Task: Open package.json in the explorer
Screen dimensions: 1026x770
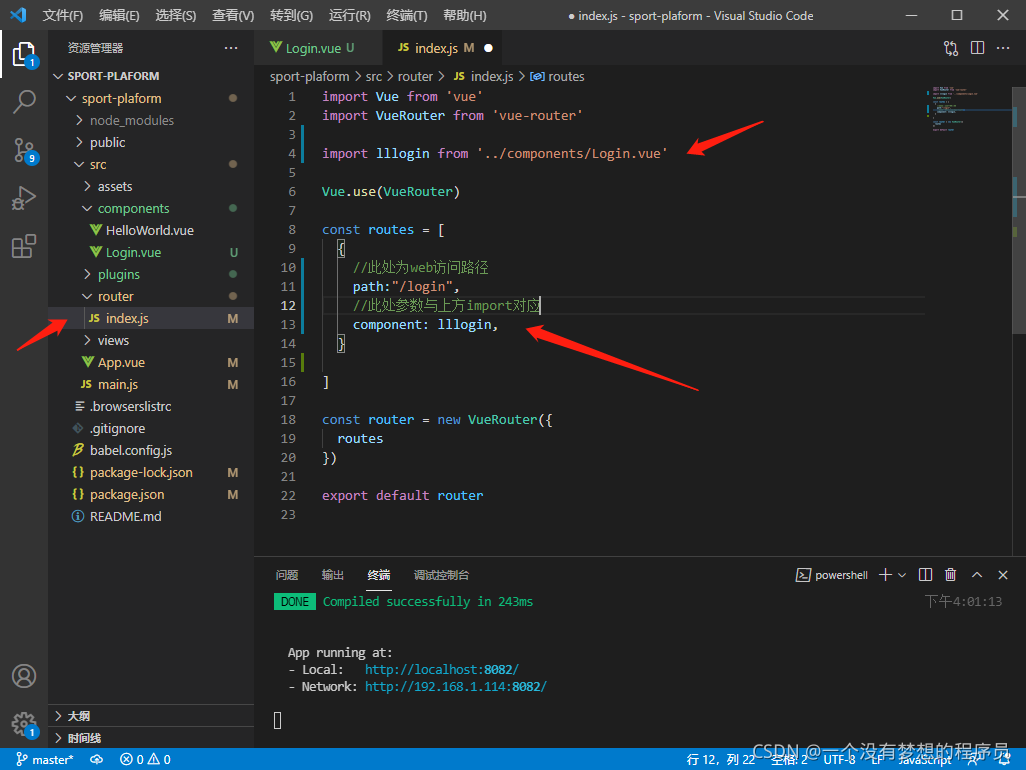Action: pyautogui.click(x=127, y=495)
